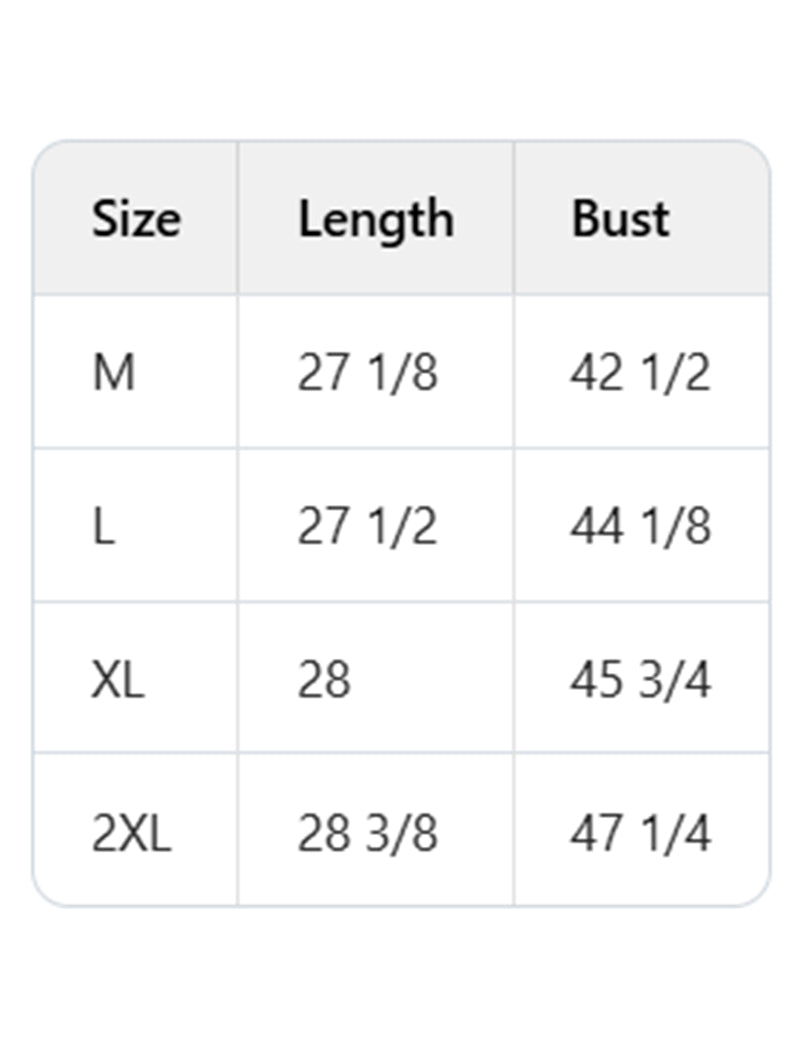Click the XL length value 28
Viewport: 800px width, 1050px height.
pyautogui.click(x=324, y=680)
